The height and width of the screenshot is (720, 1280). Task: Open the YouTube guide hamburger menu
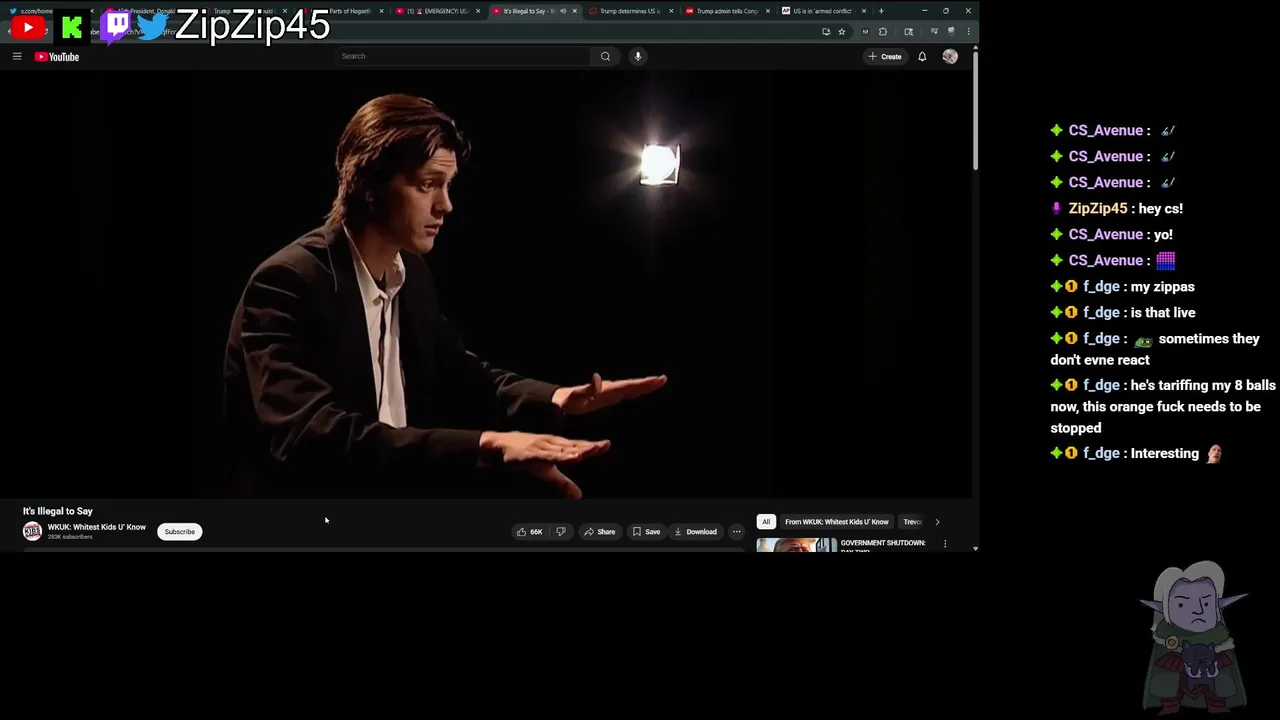click(x=17, y=57)
